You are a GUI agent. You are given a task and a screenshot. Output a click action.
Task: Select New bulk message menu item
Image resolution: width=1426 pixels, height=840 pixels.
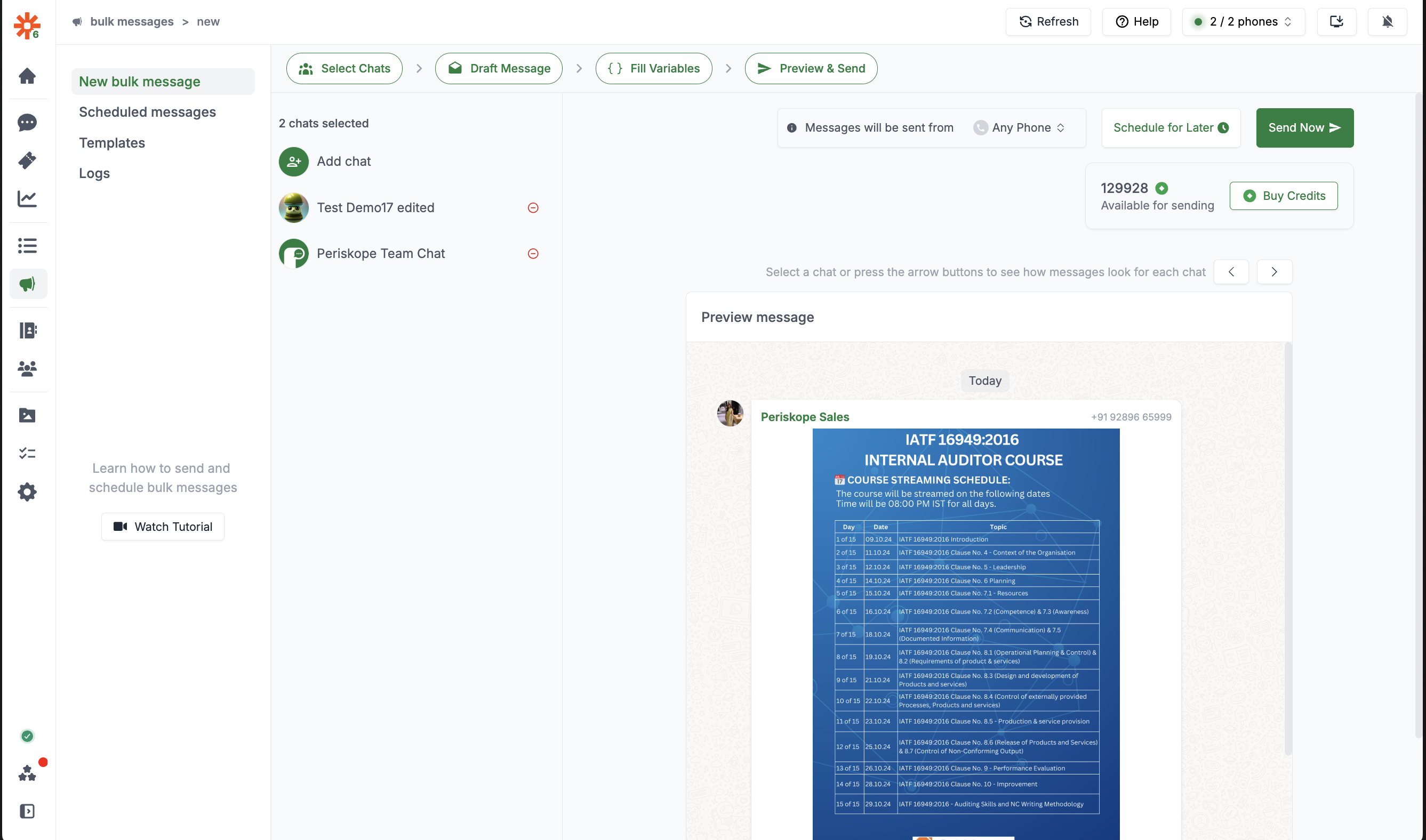(x=163, y=82)
